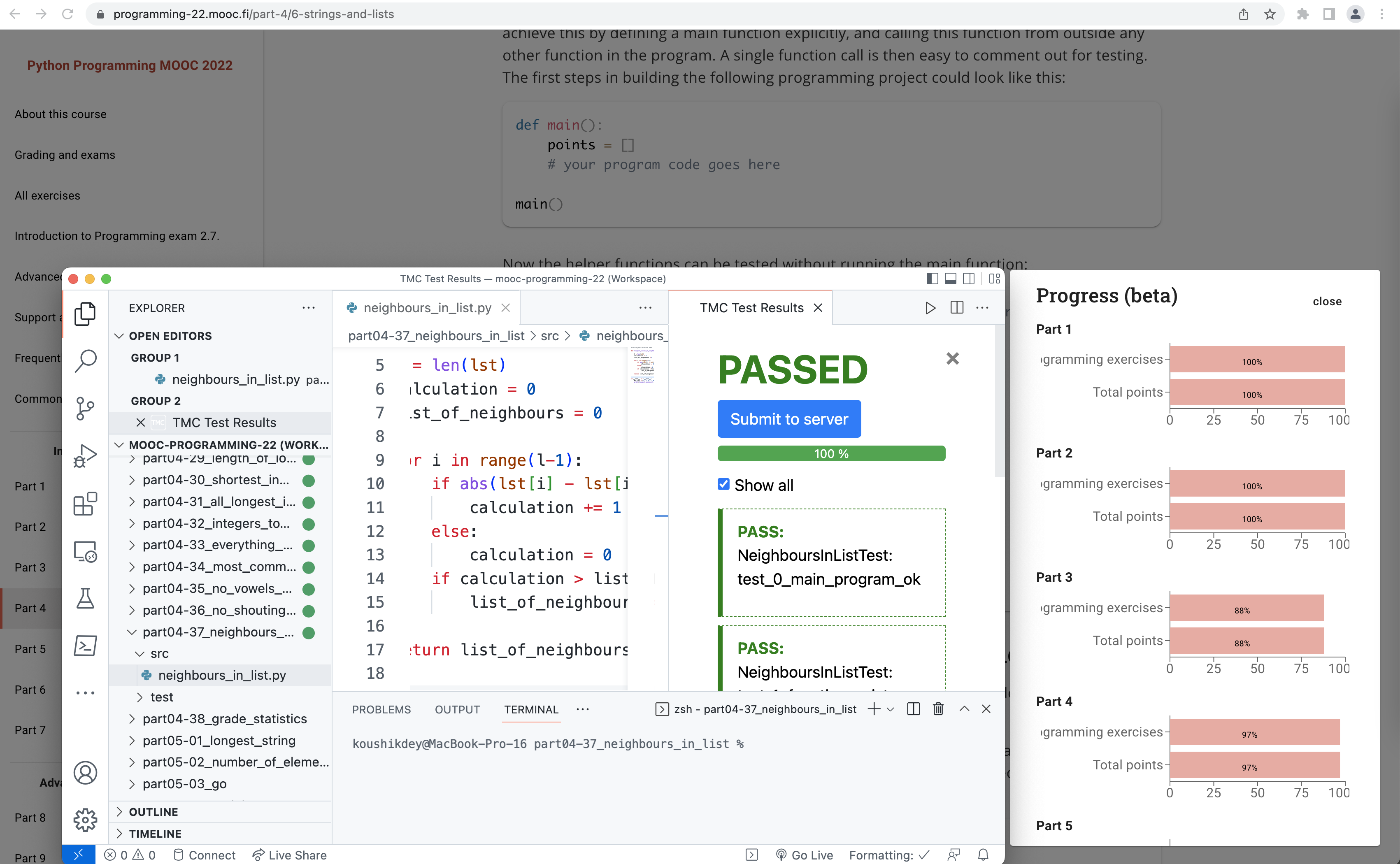Click the green 100 % progress bar

831,453
